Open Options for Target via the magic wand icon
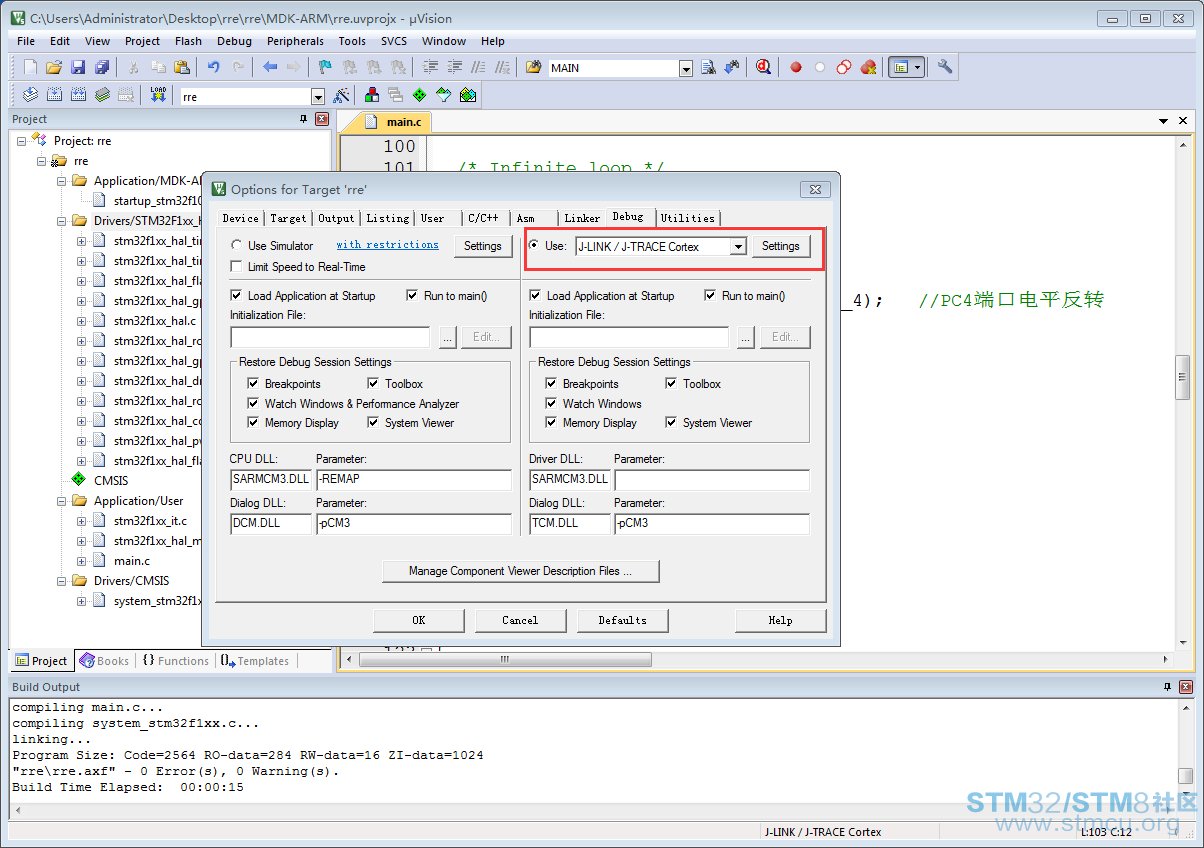Image resolution: width=1204 pixels, height=848 pixels. [x=341, y=95]
